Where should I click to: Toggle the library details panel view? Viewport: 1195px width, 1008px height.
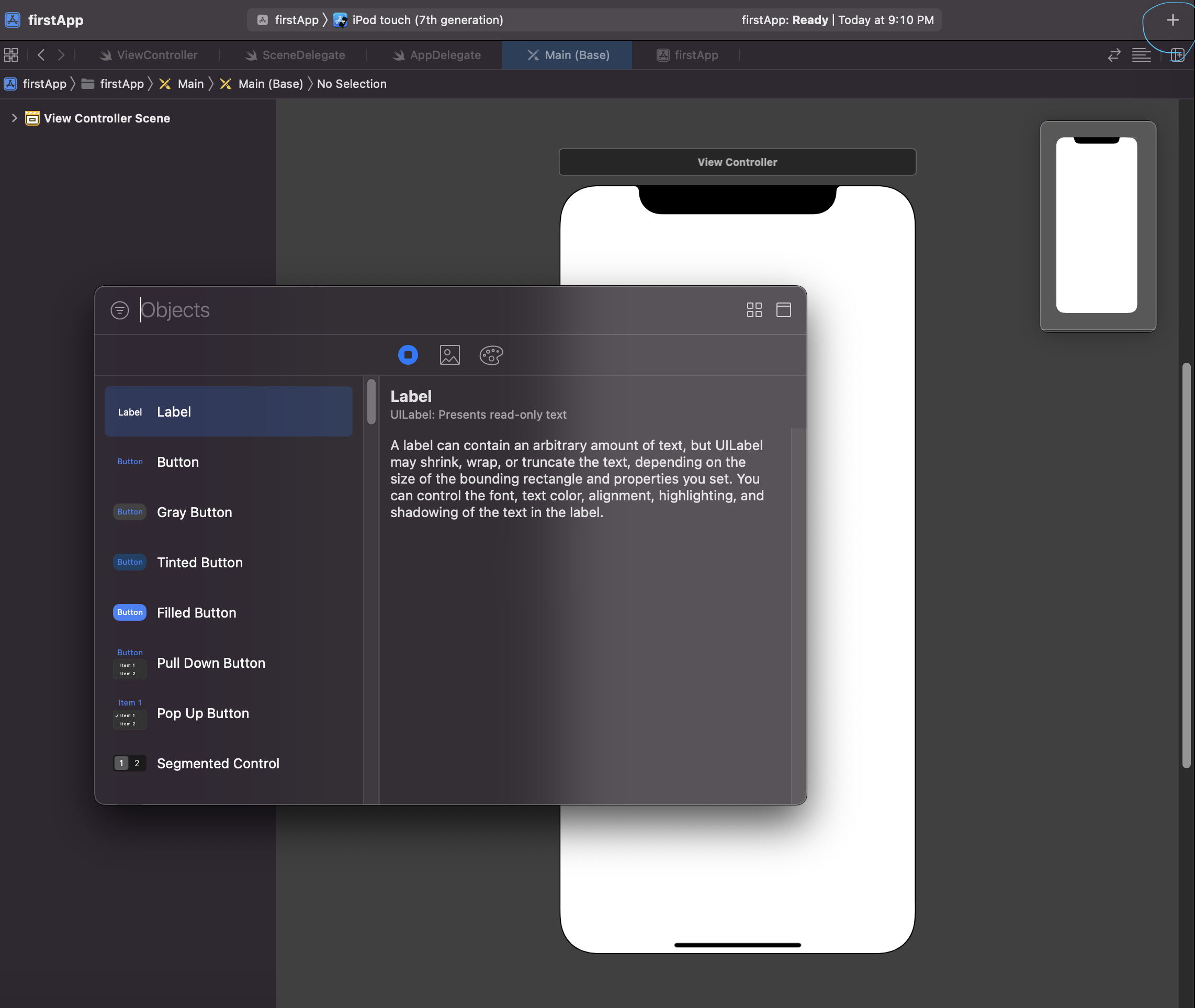[x=783, y=310]
